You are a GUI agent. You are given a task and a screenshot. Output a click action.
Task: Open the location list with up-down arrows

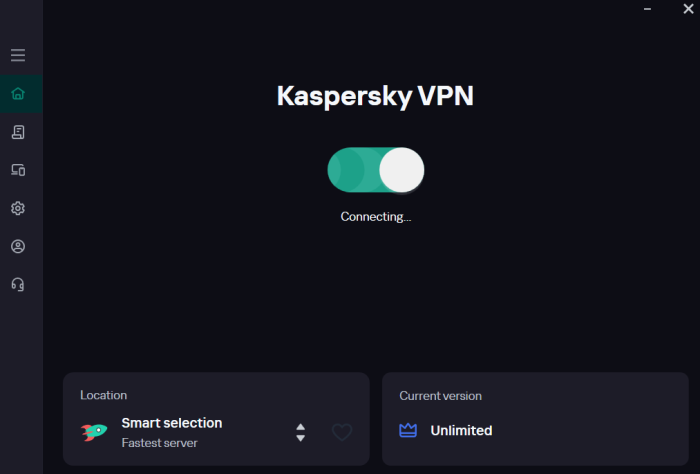(300, 432)
